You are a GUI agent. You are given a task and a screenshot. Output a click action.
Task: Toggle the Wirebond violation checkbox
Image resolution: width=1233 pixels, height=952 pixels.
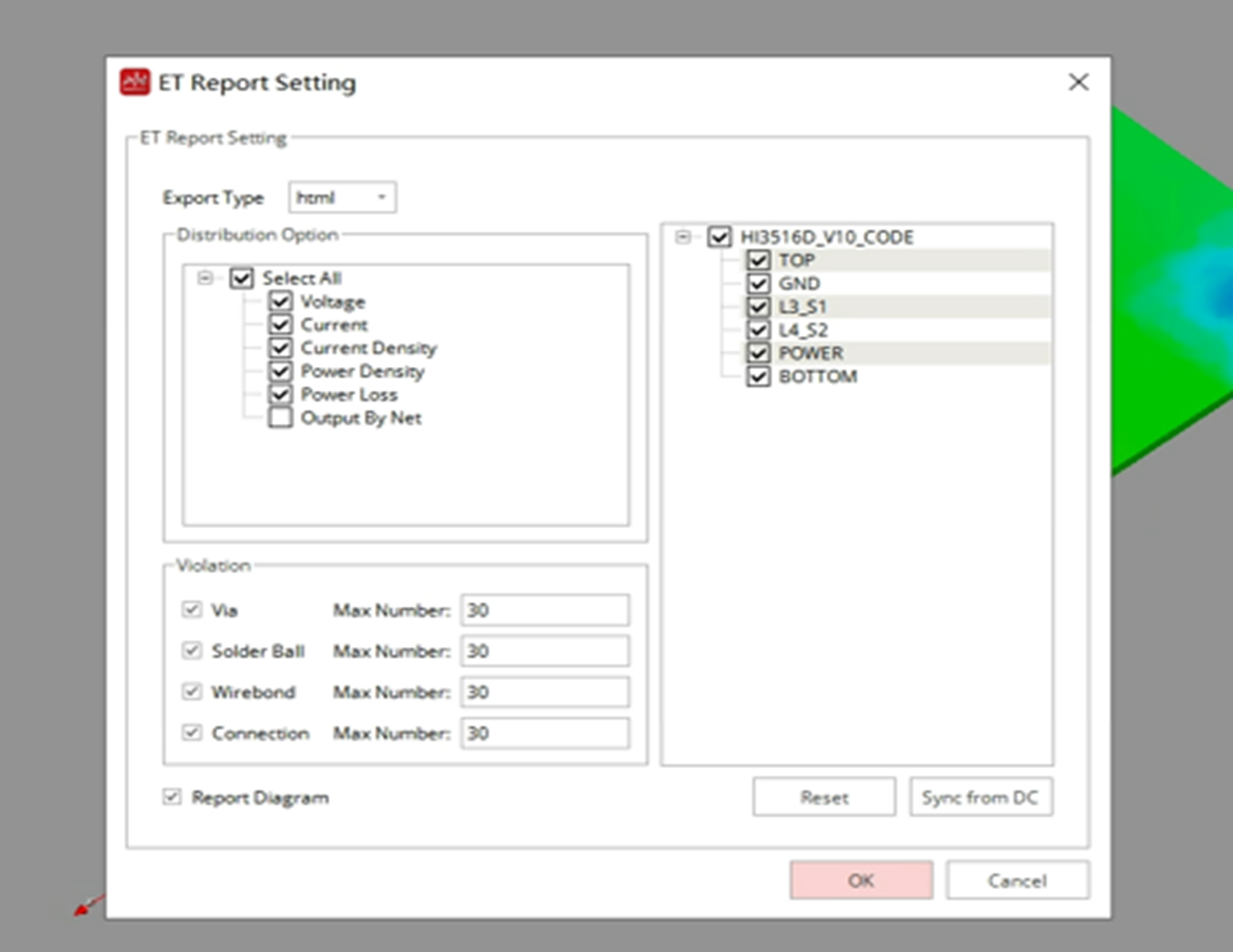tap(192, 692)
